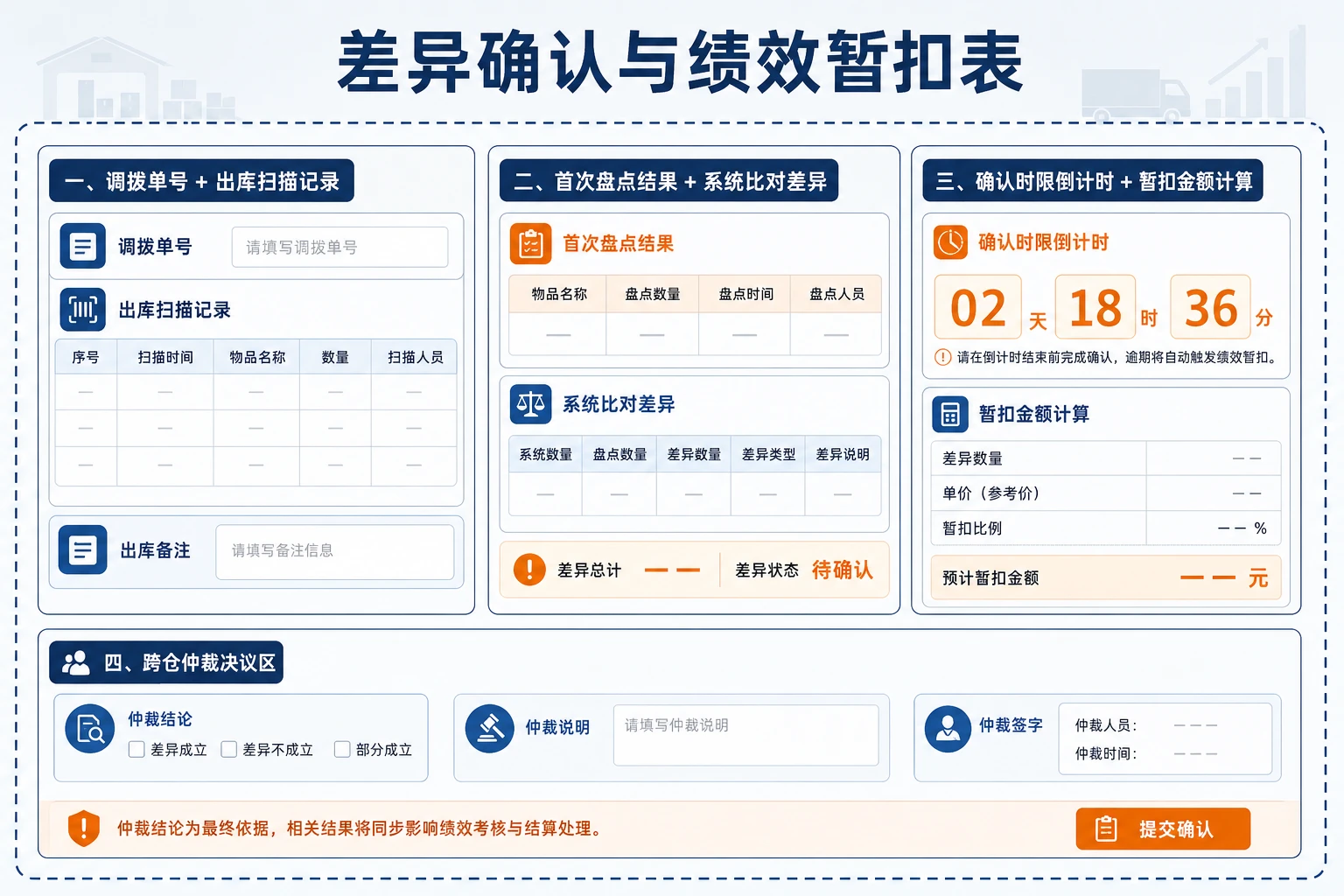Click the 单价（参考价）row label
Image resolution: width=1344 pixels, height=896 pixels.
[x=990, y=493]
